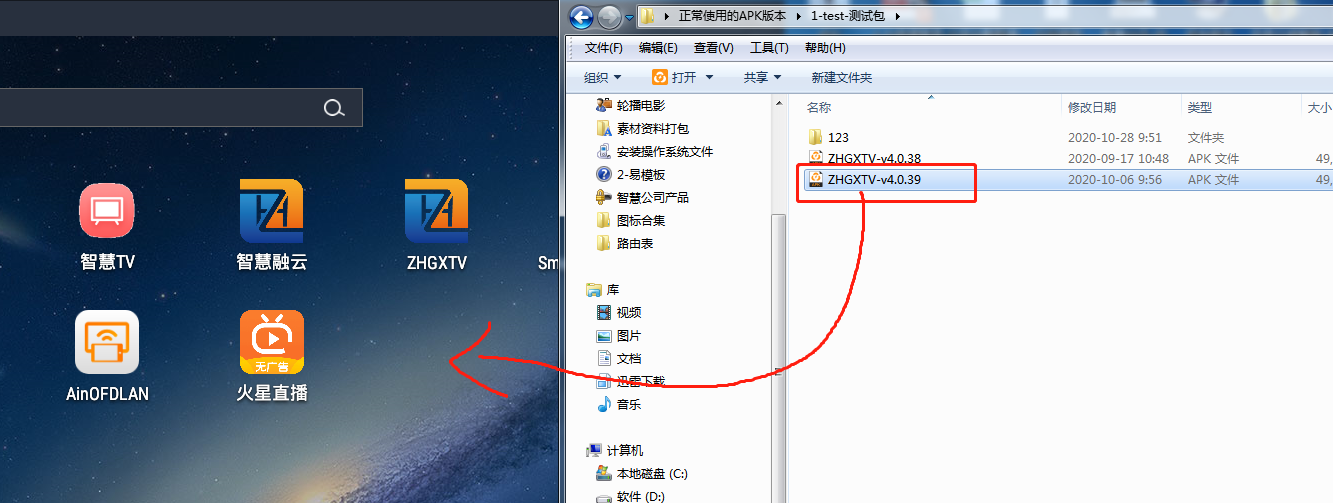Click the search magnifier icon

point(334,108)
